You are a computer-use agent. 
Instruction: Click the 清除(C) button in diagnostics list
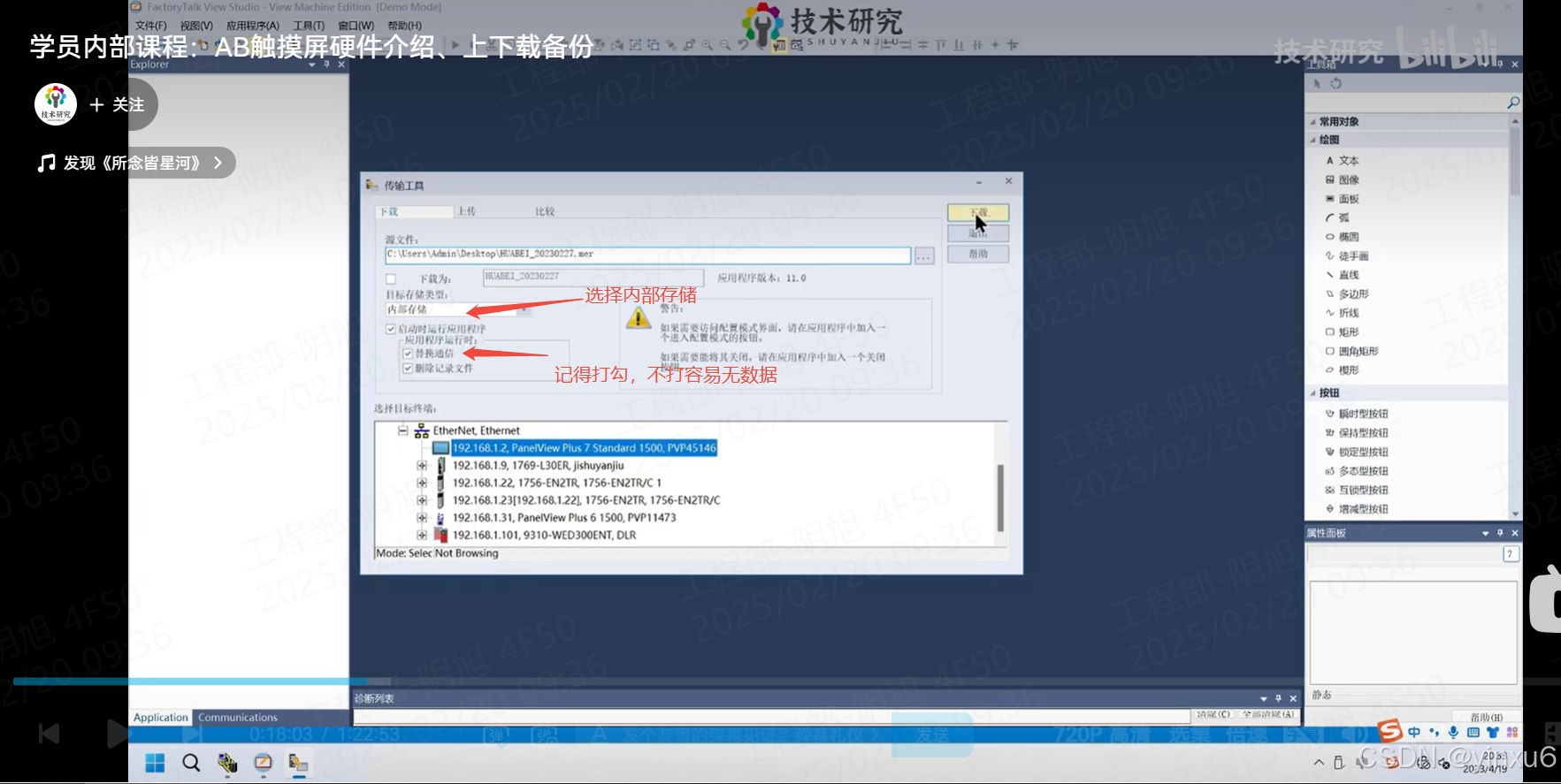point(1213,714)
